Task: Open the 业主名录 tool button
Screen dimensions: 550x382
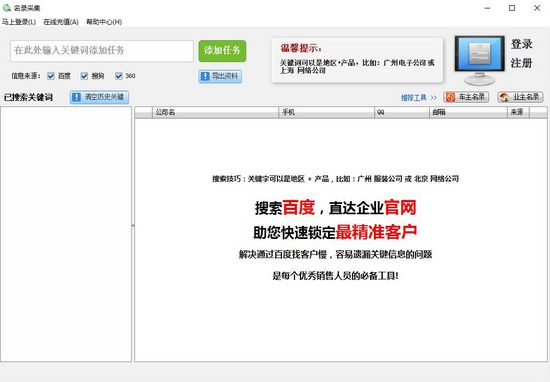Action: 521,97
